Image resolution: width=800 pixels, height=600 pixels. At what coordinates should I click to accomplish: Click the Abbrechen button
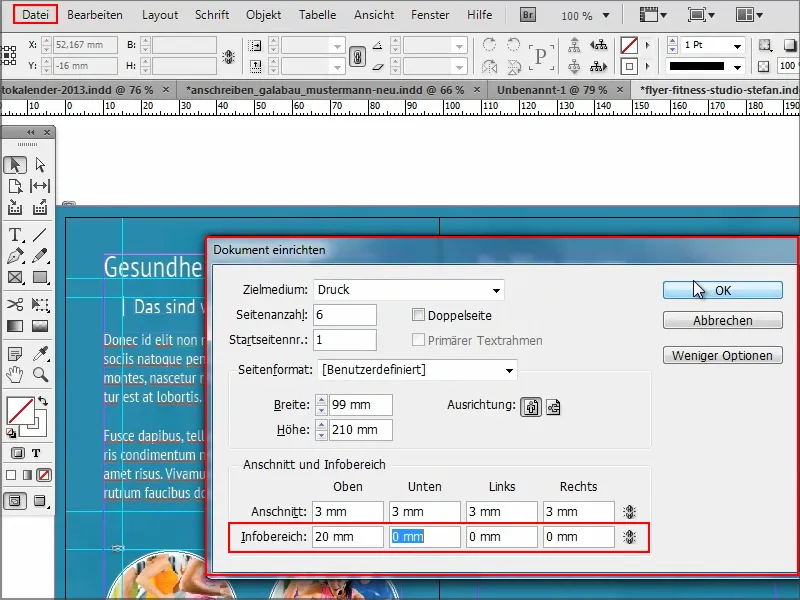pos(722,320)
